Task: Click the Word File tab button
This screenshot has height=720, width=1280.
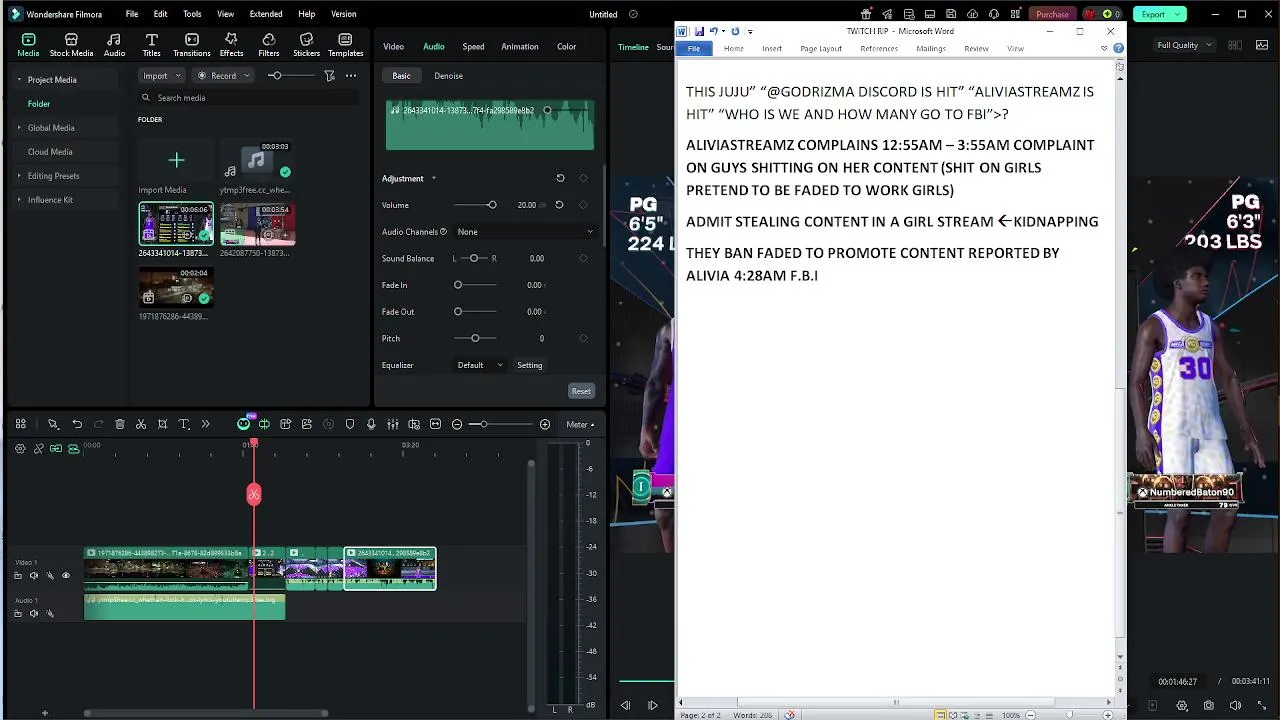Action: (x=693, y=48)
